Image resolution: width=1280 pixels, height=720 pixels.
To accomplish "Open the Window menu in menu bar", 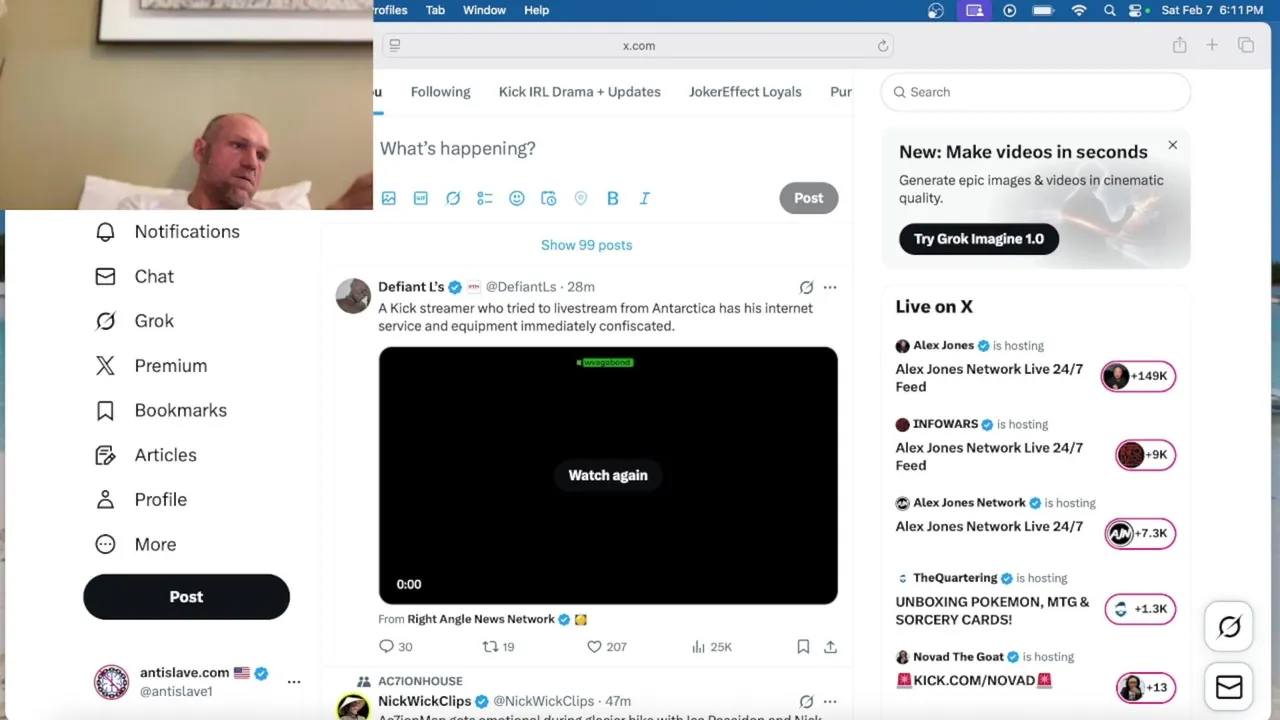I will (x=484, y=10).
